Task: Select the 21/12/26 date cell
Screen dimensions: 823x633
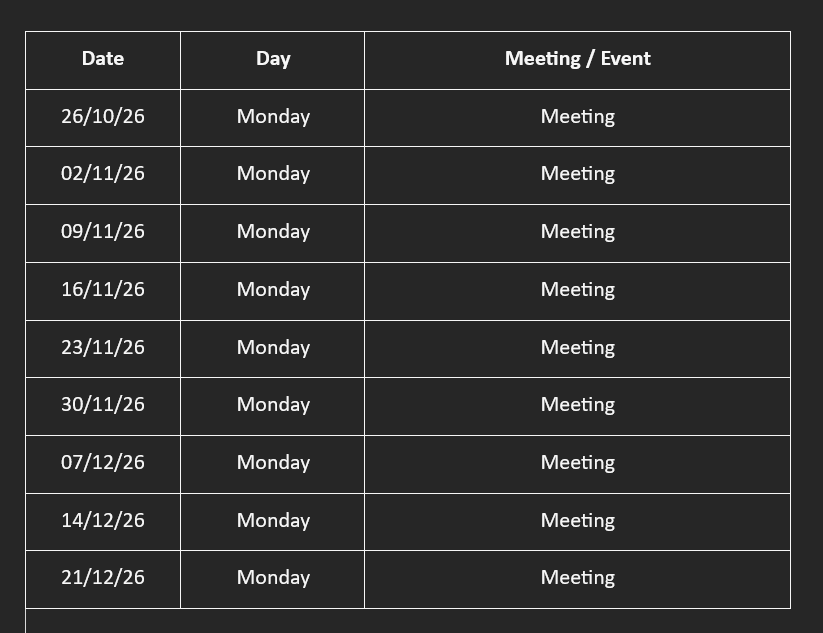Action: pyautogui.click(x=103, y=578)
